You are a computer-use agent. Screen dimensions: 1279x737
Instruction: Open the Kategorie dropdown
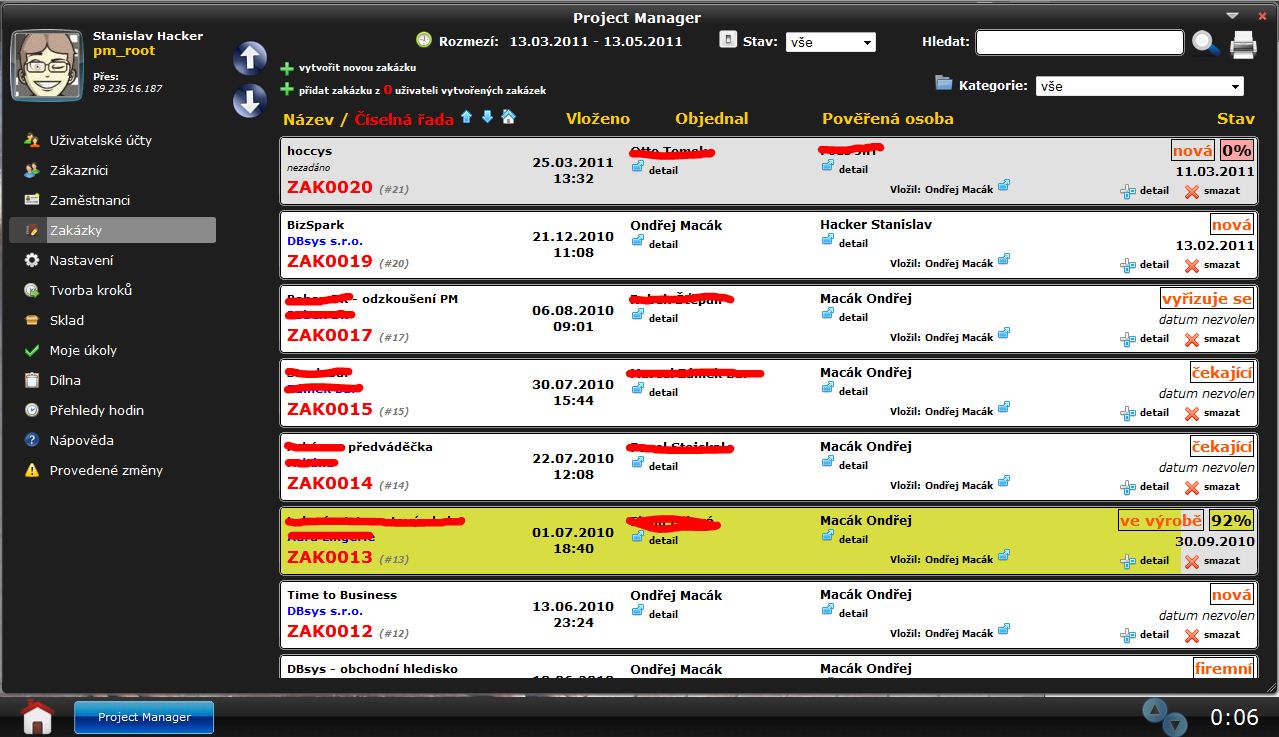(1139, 86)
